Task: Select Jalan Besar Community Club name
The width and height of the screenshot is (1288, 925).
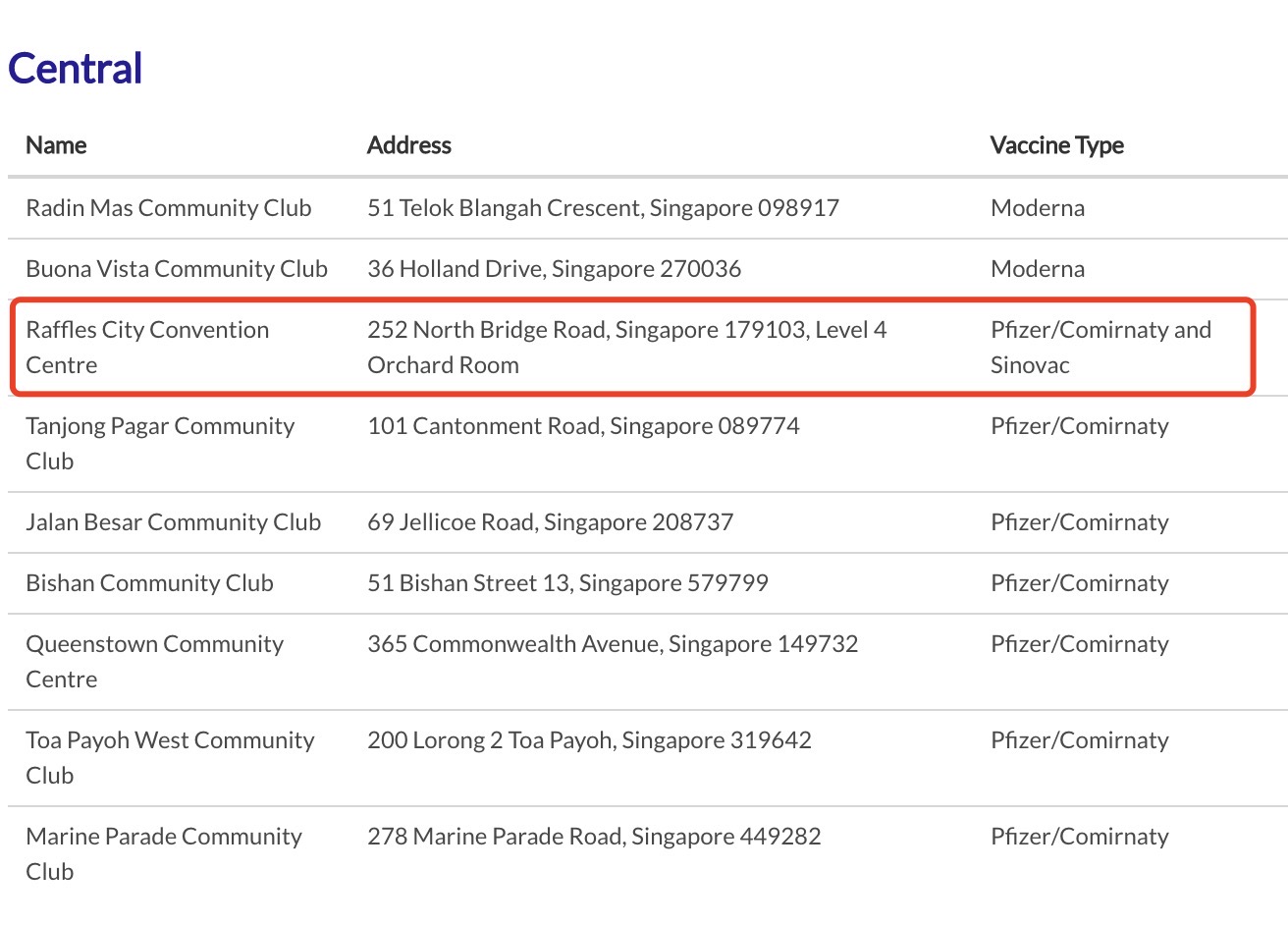Action: tap(174, 522)
